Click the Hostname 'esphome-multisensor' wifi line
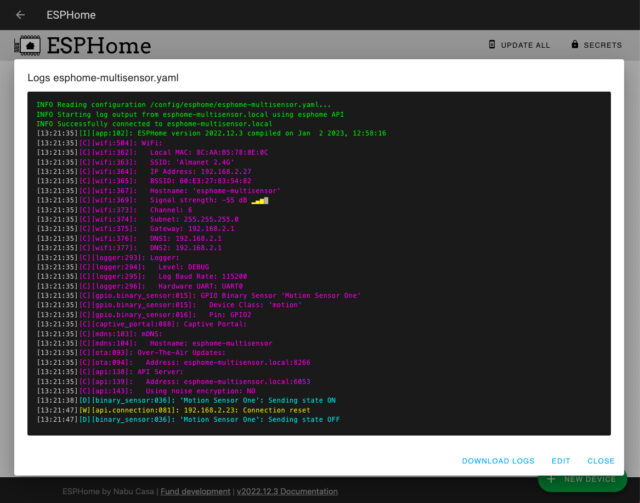 coord(158,191)
